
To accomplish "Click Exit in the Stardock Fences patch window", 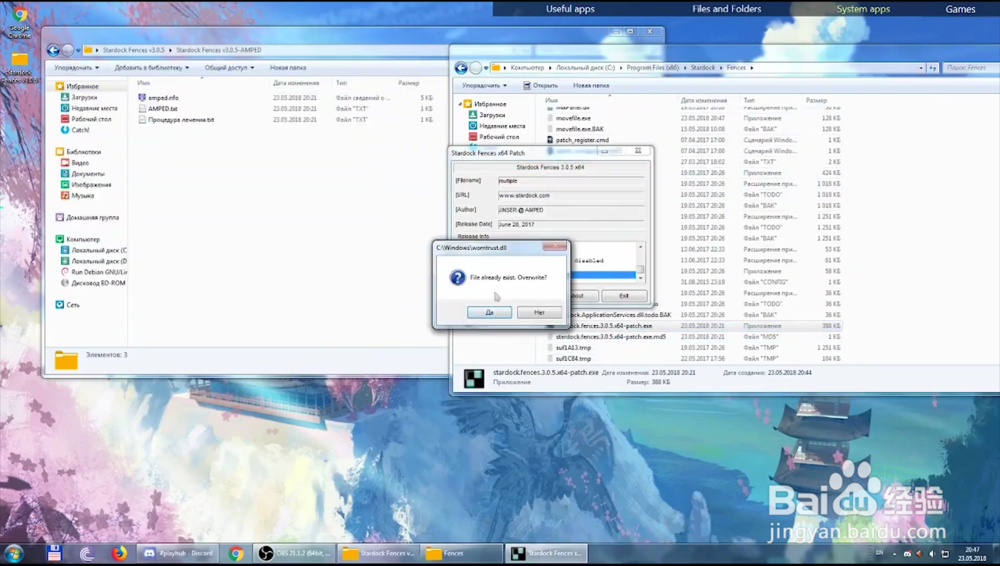I will (x=624, y=295).
